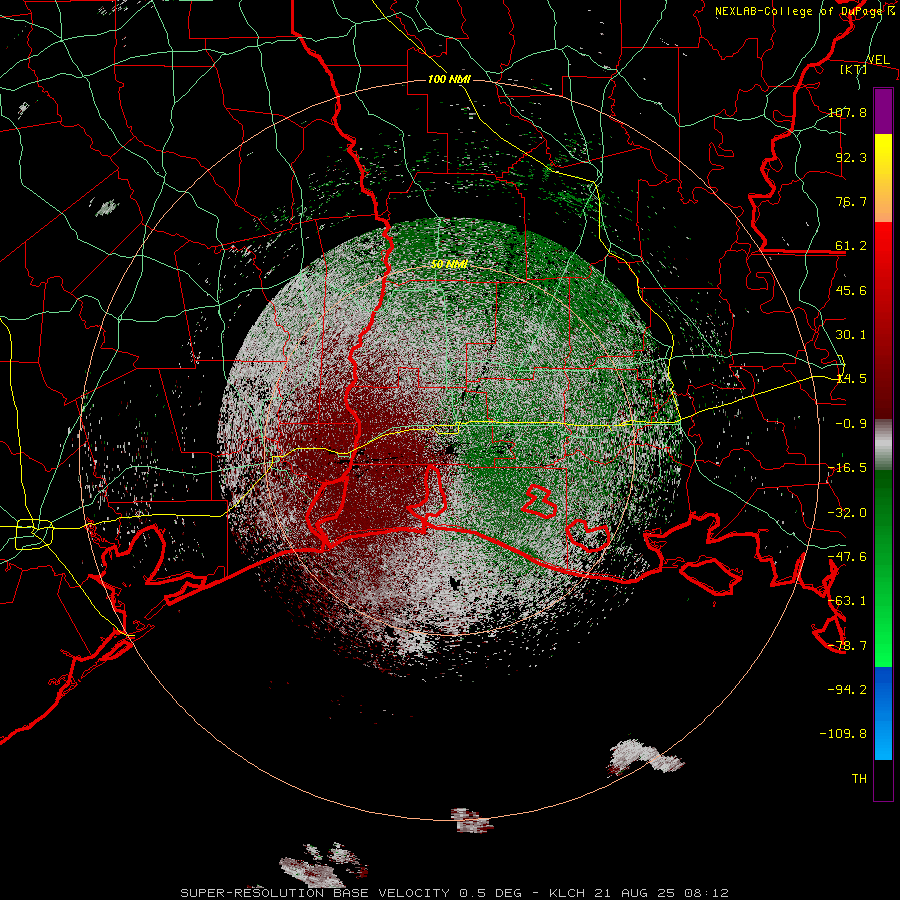
Task: Click the -63.1 velocity scale value
Action: 847,601
